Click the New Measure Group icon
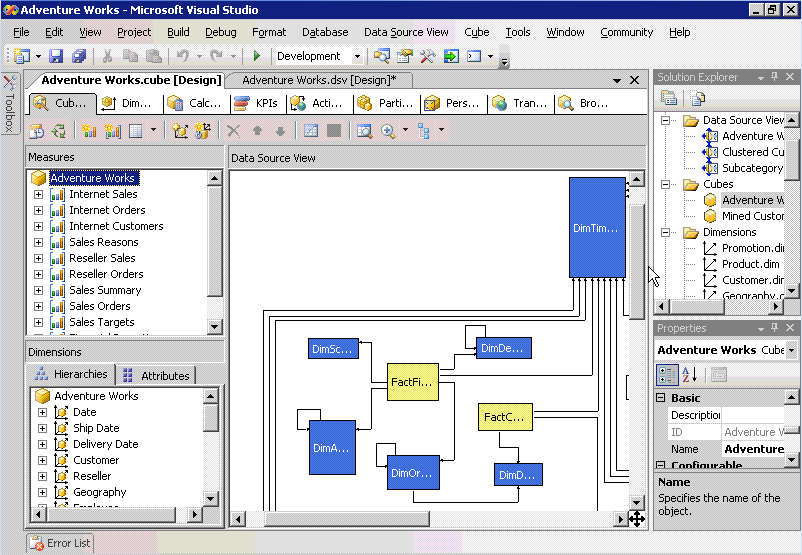 (113, 131)
